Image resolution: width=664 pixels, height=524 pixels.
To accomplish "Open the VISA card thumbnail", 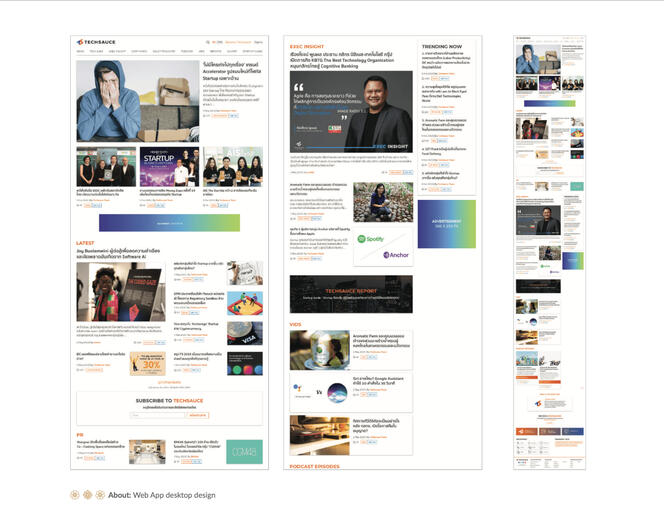I will coord(245,333).
